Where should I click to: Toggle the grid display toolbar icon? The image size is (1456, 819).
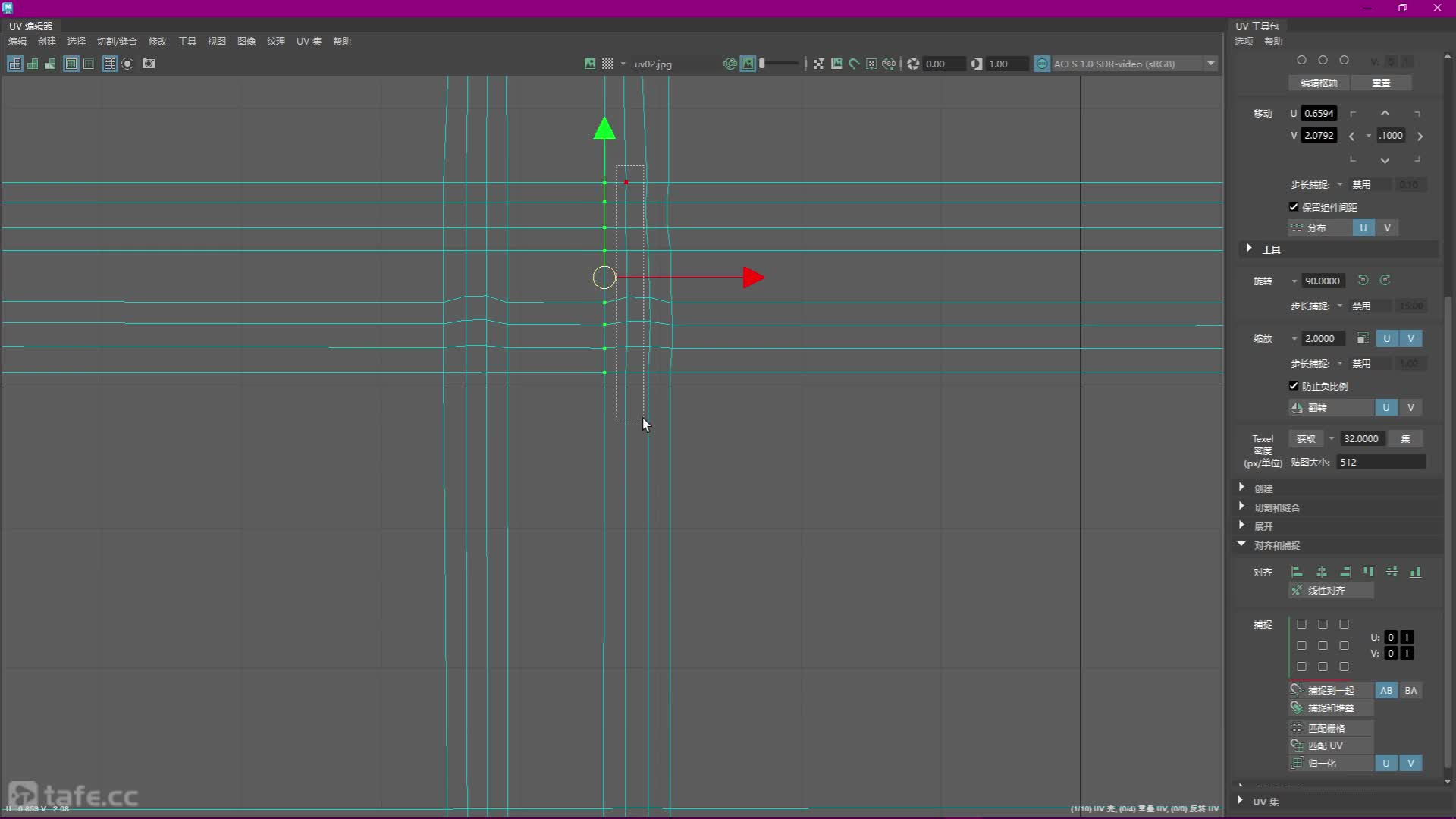(x=109, y=64)
